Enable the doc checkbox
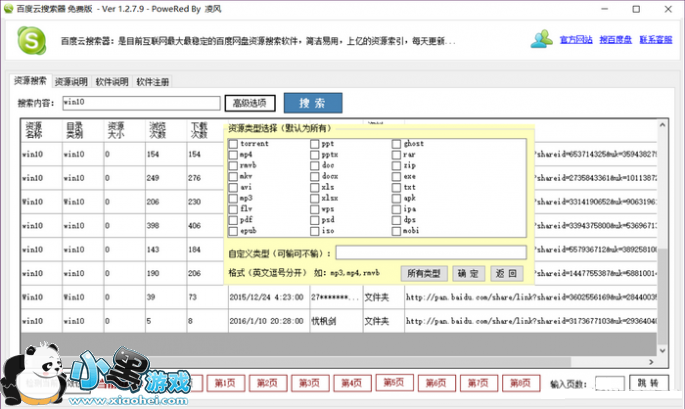Viewport: 685px width, 409px height. point(315,166)
